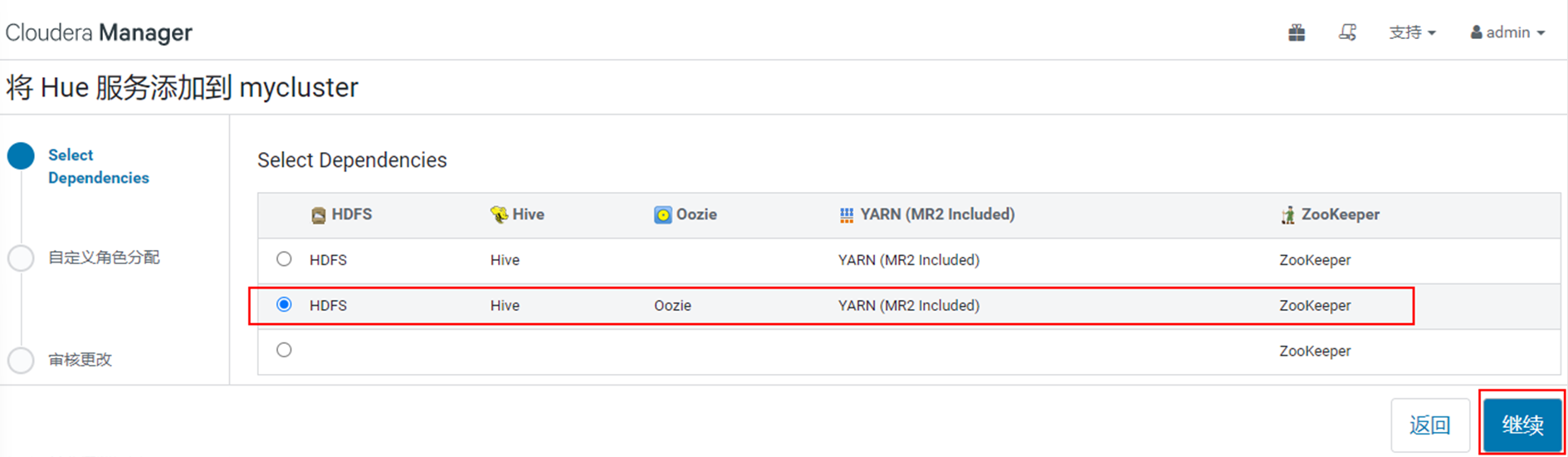Click the HDFS header icon
Image resolution: width=1568 pixels, height=457 pixels.
[319, 215]
